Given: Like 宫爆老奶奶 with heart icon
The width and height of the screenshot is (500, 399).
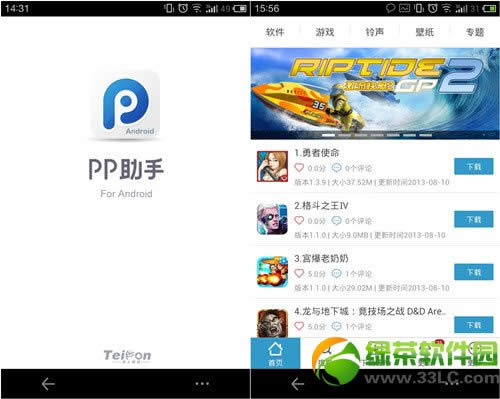Looking at the screenshot, I should click(299, 273).
